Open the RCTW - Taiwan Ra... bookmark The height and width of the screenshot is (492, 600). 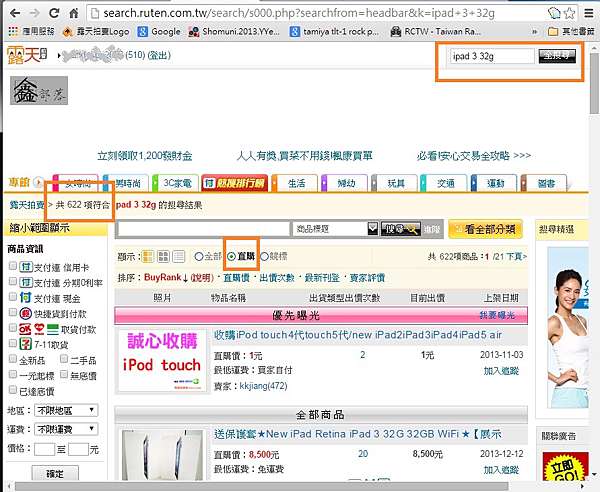click(435, 31)
